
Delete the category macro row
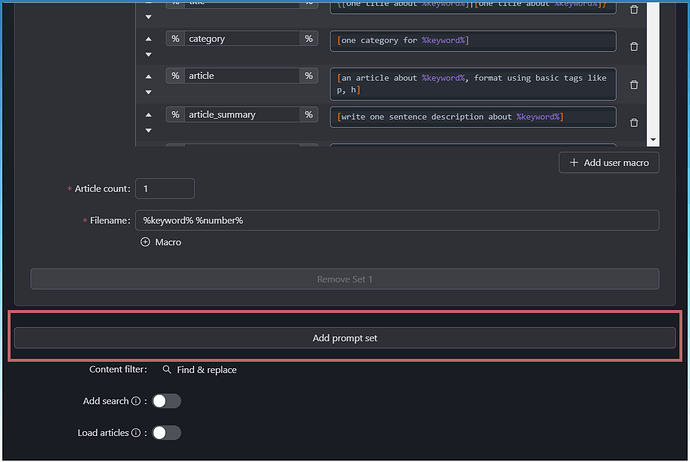[x=633, y=46]
